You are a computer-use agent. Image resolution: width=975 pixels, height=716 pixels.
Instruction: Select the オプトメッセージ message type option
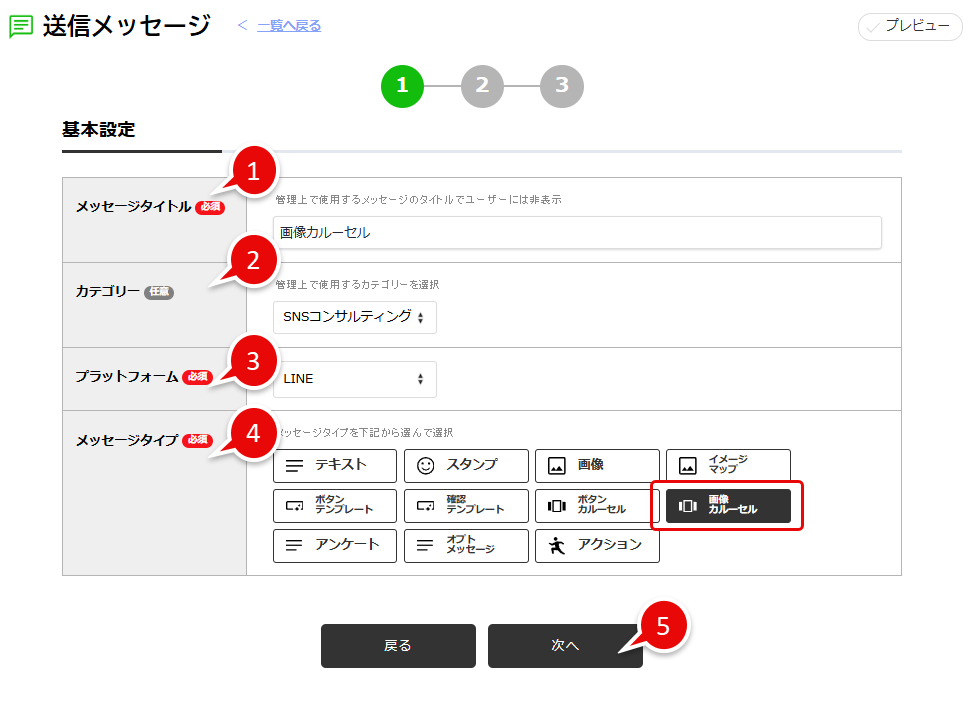click(466, 546)
